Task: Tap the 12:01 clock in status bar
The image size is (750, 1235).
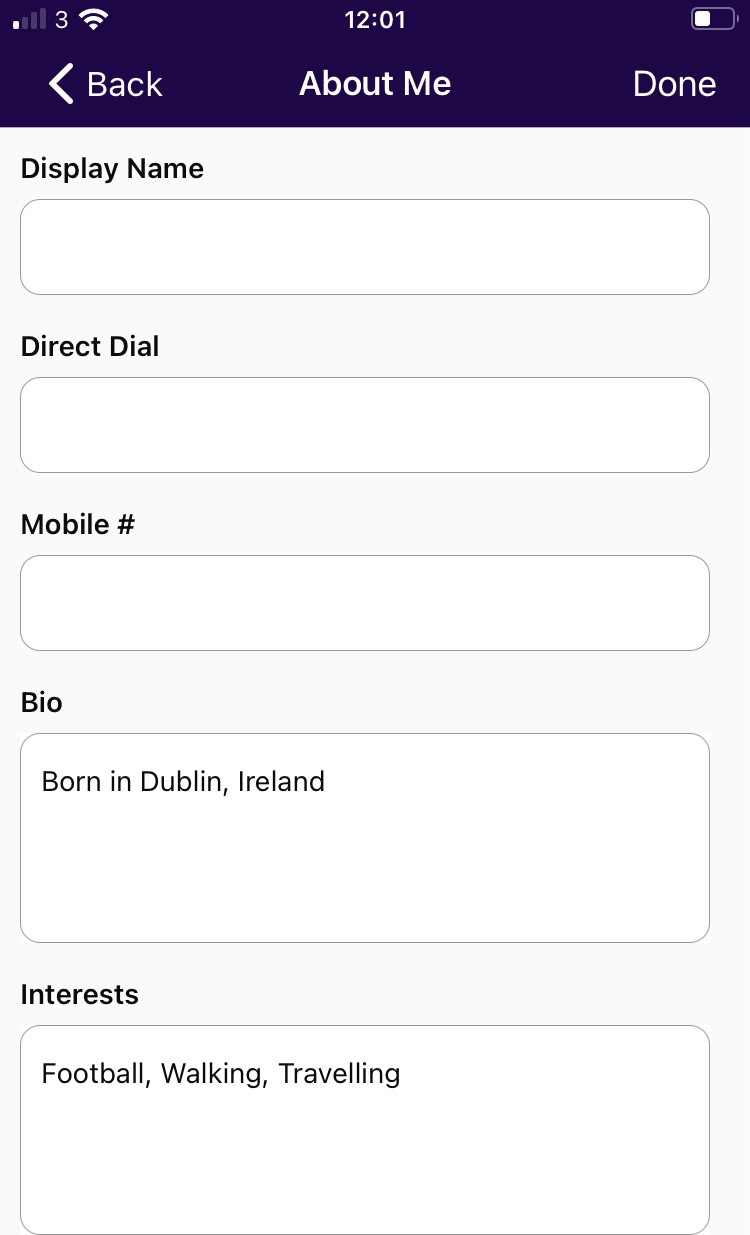Action: [x=375, y=19]
